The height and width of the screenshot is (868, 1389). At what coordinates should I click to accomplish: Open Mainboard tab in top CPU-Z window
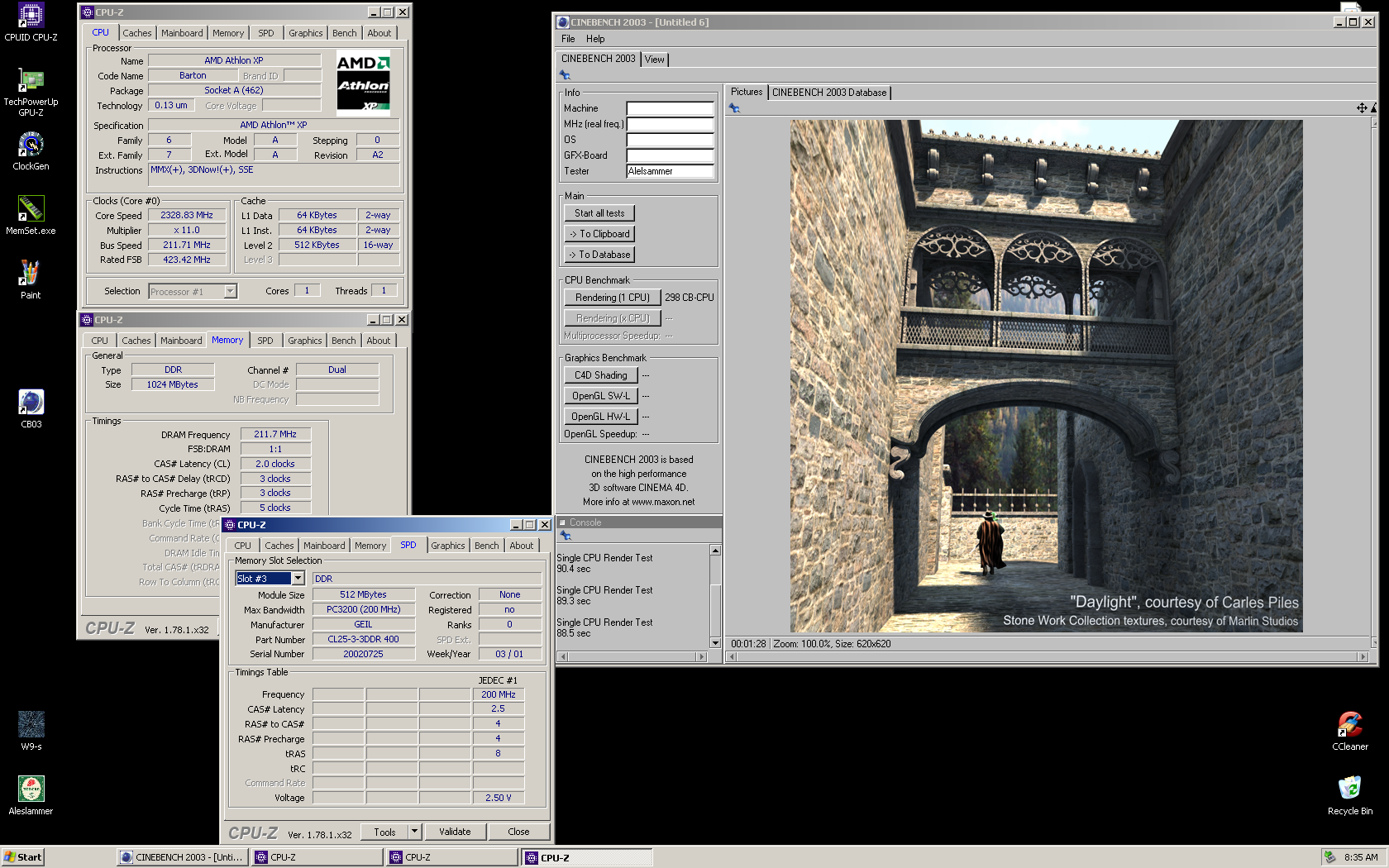(182, 33)
